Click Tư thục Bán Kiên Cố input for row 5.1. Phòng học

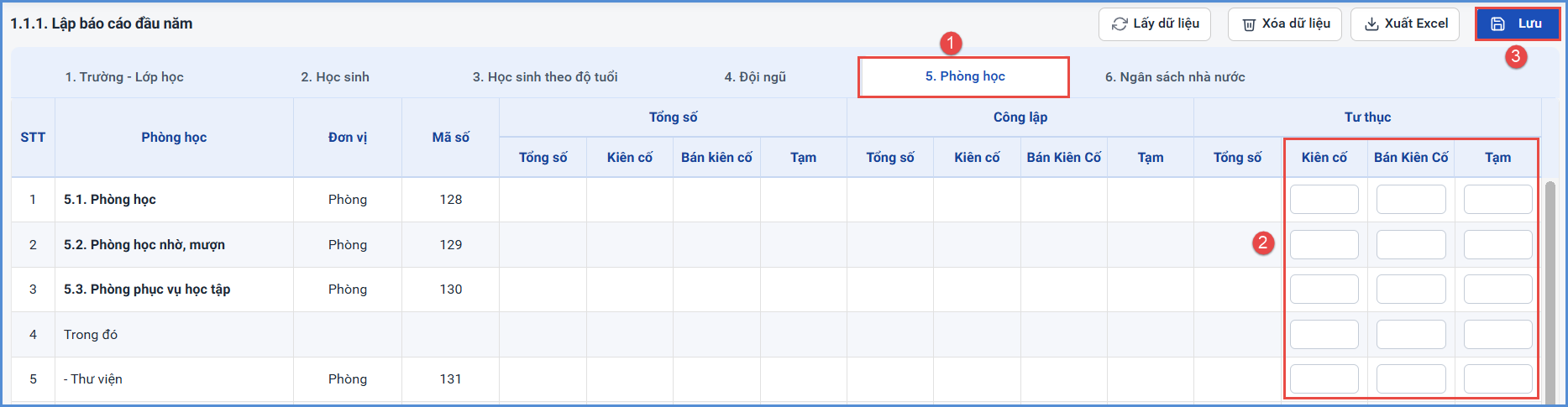pyautogui.click(x=1411, y=200)
